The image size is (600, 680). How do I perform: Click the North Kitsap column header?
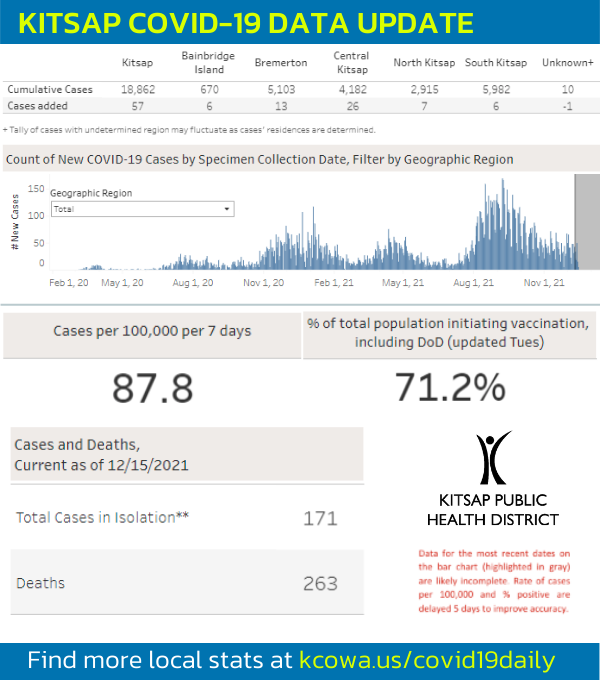coord(424,62)
